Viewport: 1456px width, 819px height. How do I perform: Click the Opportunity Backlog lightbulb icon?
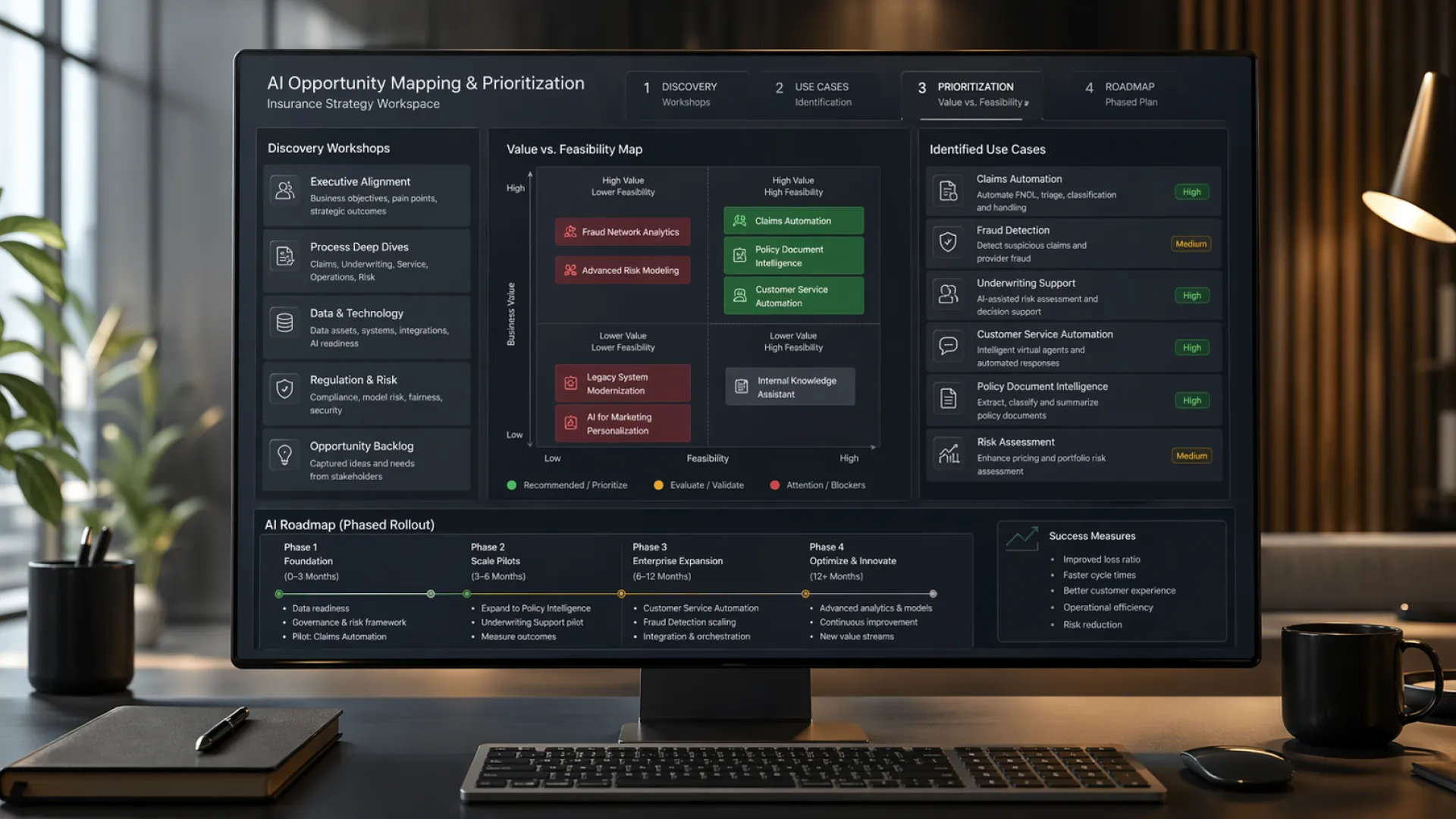pyautogui.click(x=284, y=456)
